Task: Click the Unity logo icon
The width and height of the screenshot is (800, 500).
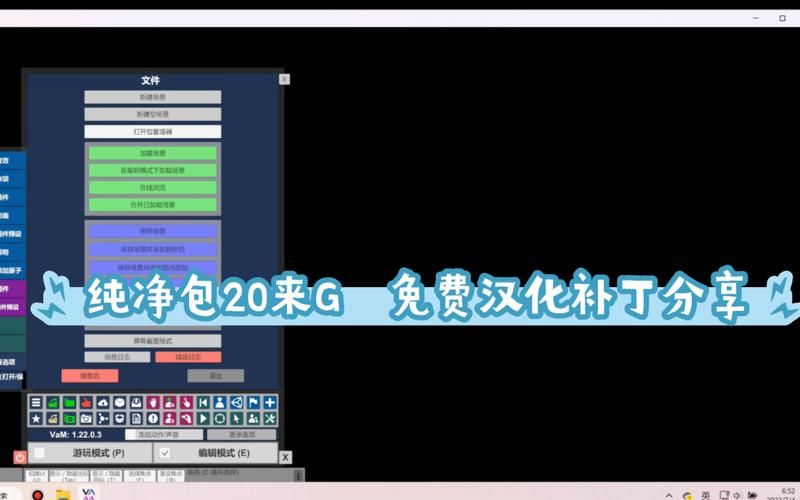Action: coord(237,403)
